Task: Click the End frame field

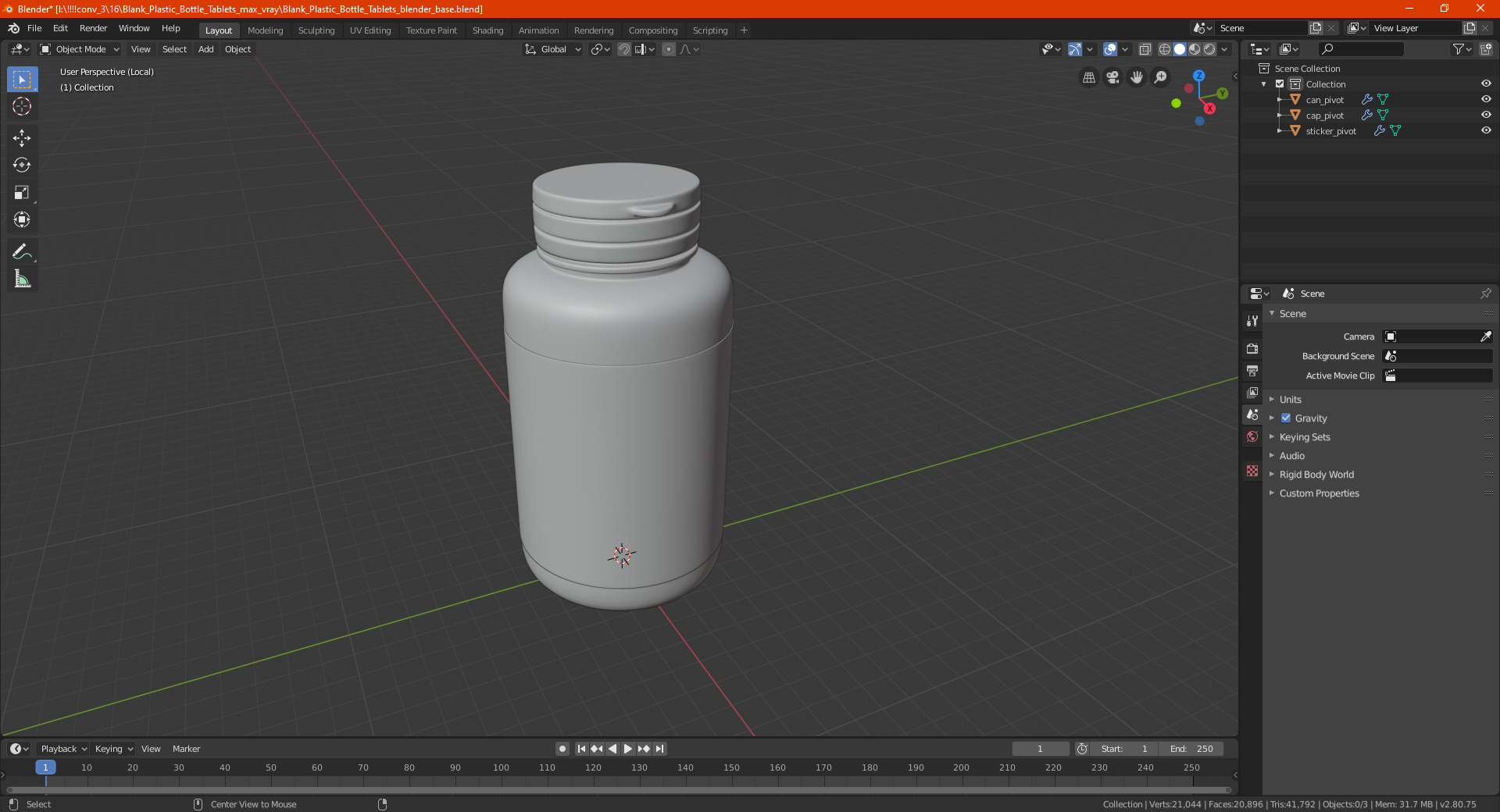Action: (1191, 749)
